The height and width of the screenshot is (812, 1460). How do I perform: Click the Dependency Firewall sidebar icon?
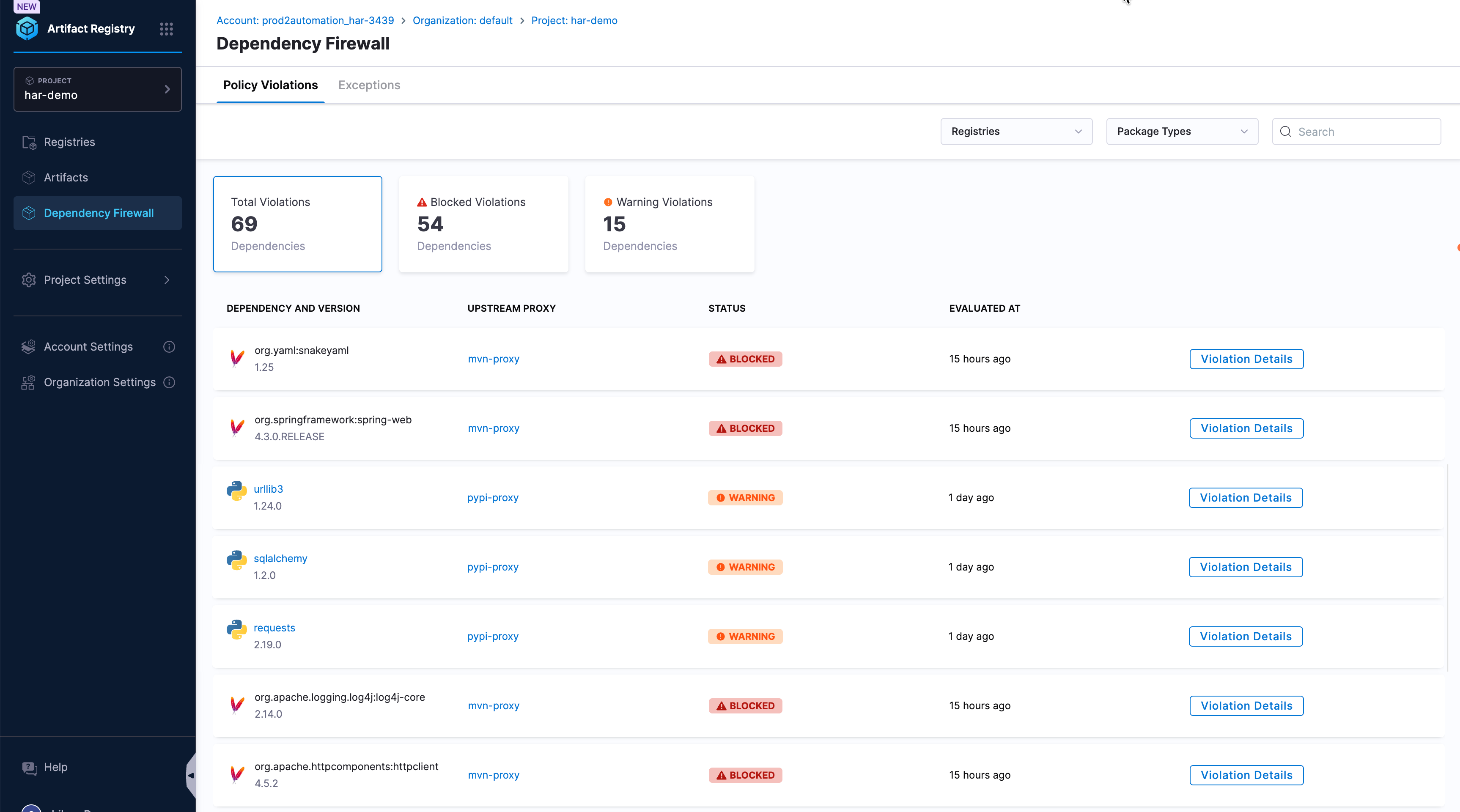28,213
